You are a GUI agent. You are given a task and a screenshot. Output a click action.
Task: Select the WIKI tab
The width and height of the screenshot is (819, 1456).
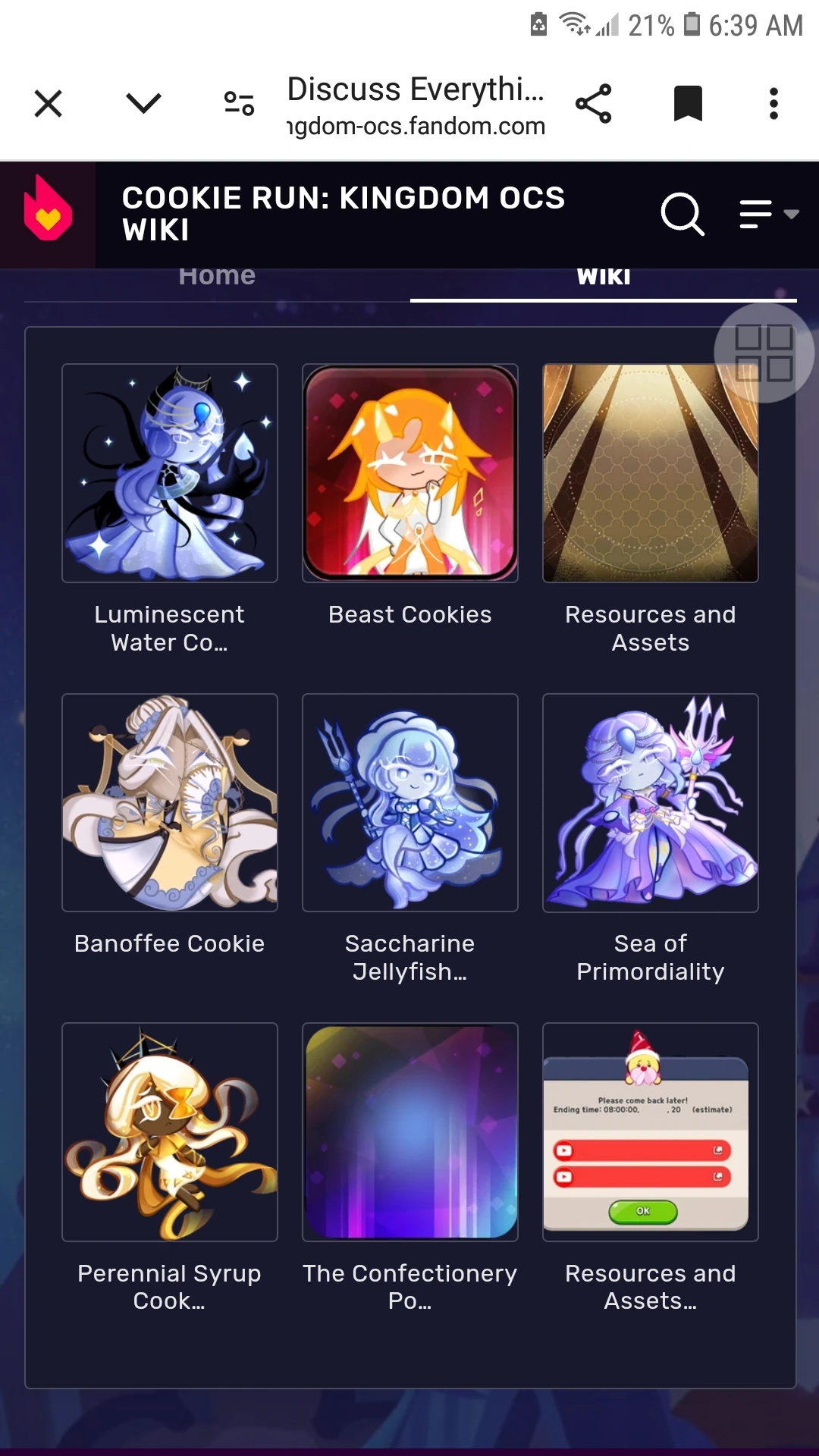point(604,277)
